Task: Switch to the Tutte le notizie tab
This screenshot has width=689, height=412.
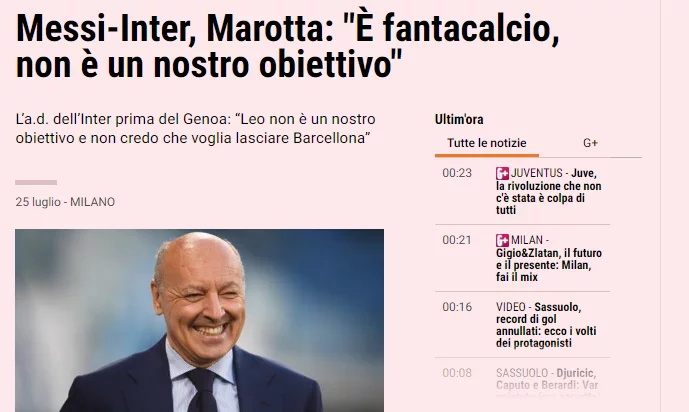Action: coord(486,143)
